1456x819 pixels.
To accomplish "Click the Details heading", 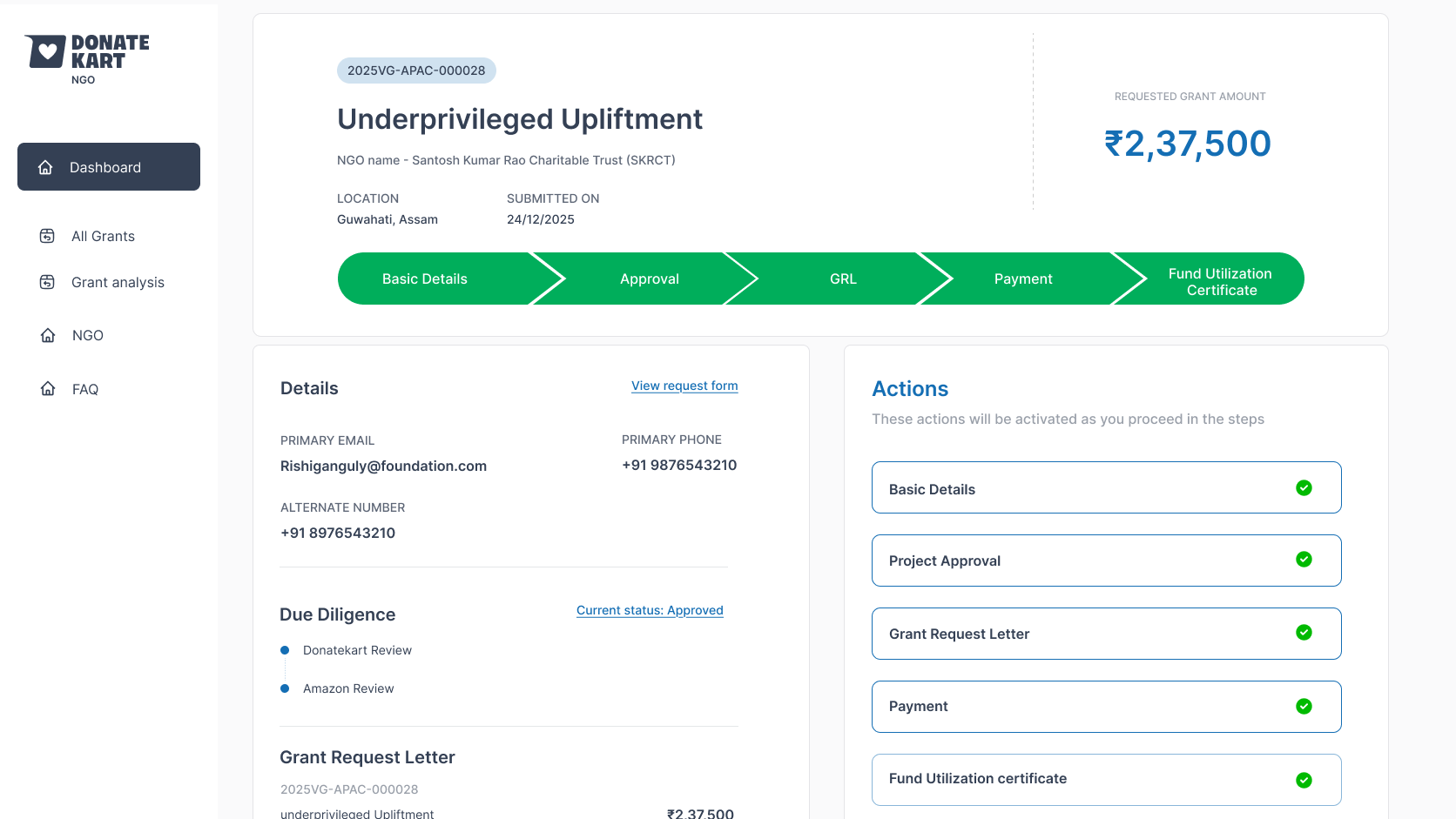I will pyautogui.click(x=309, y=388).
